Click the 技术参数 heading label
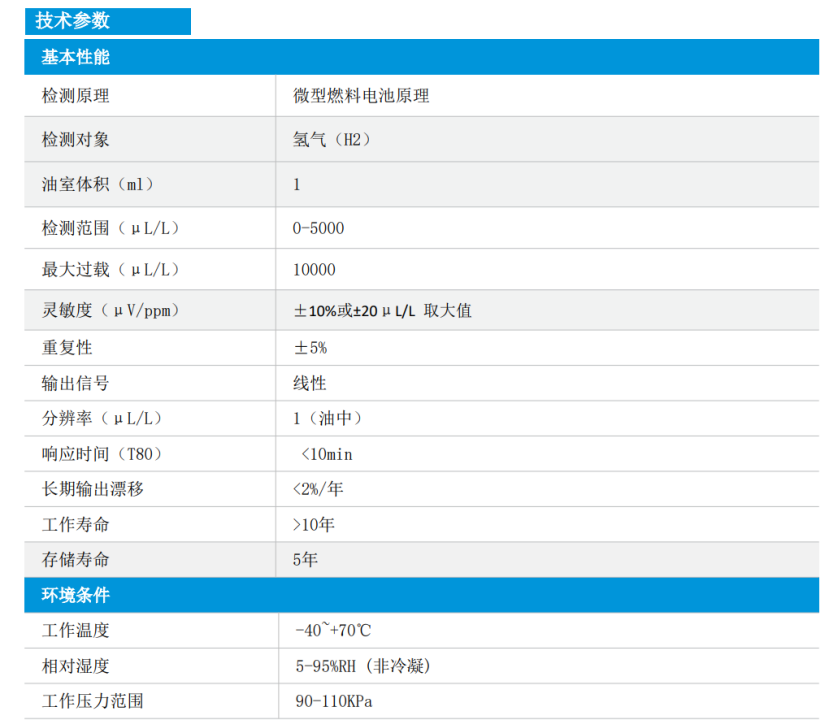Viewport: 830px width, 721px height. pyautogui.click(x=73, y=21)
